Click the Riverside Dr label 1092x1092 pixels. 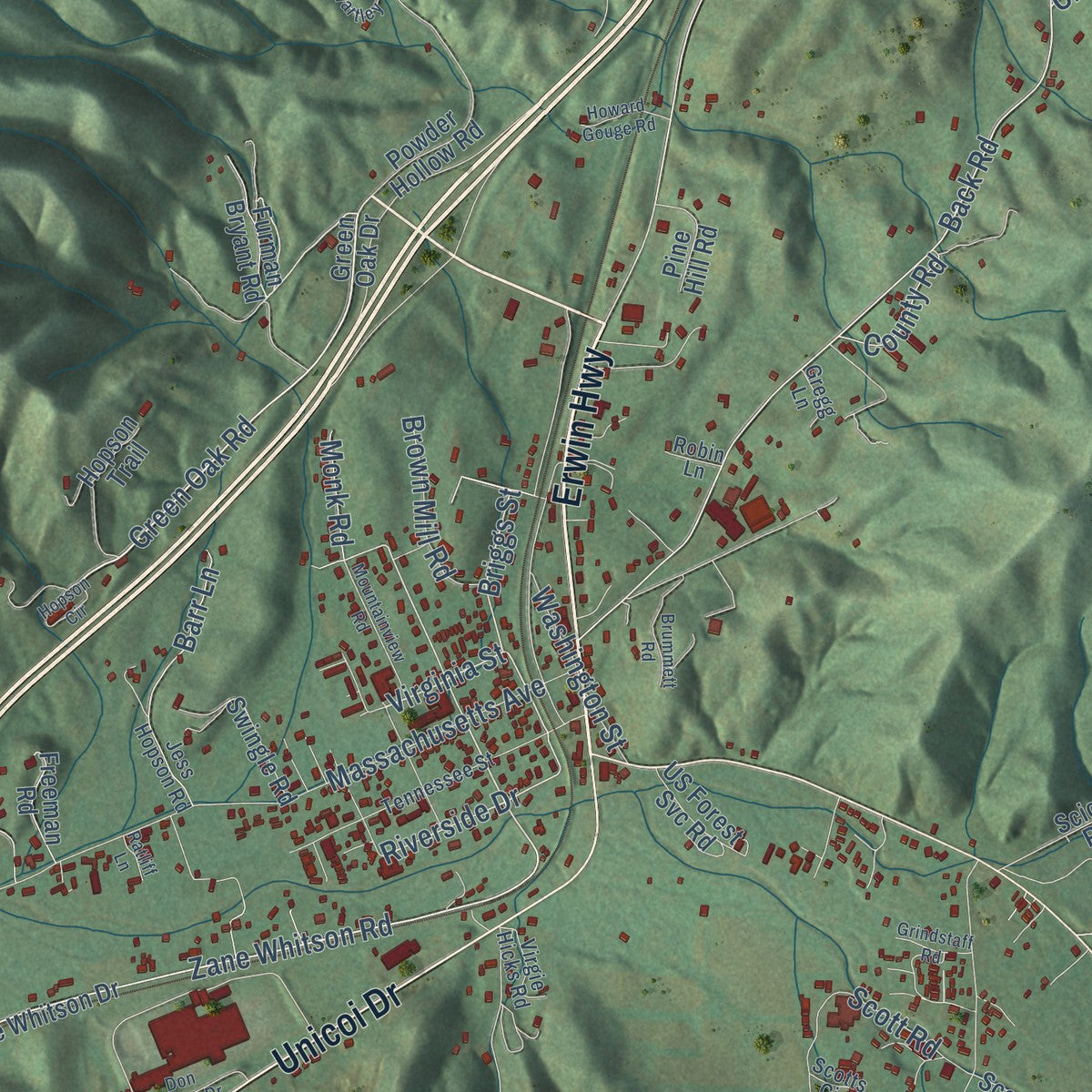[x=450, y=827]
